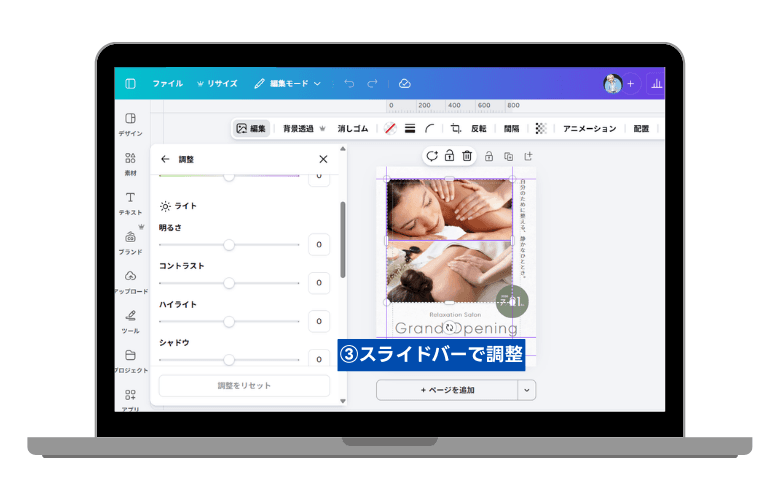Toggle the side panel icon at top-left

(130, 84)
